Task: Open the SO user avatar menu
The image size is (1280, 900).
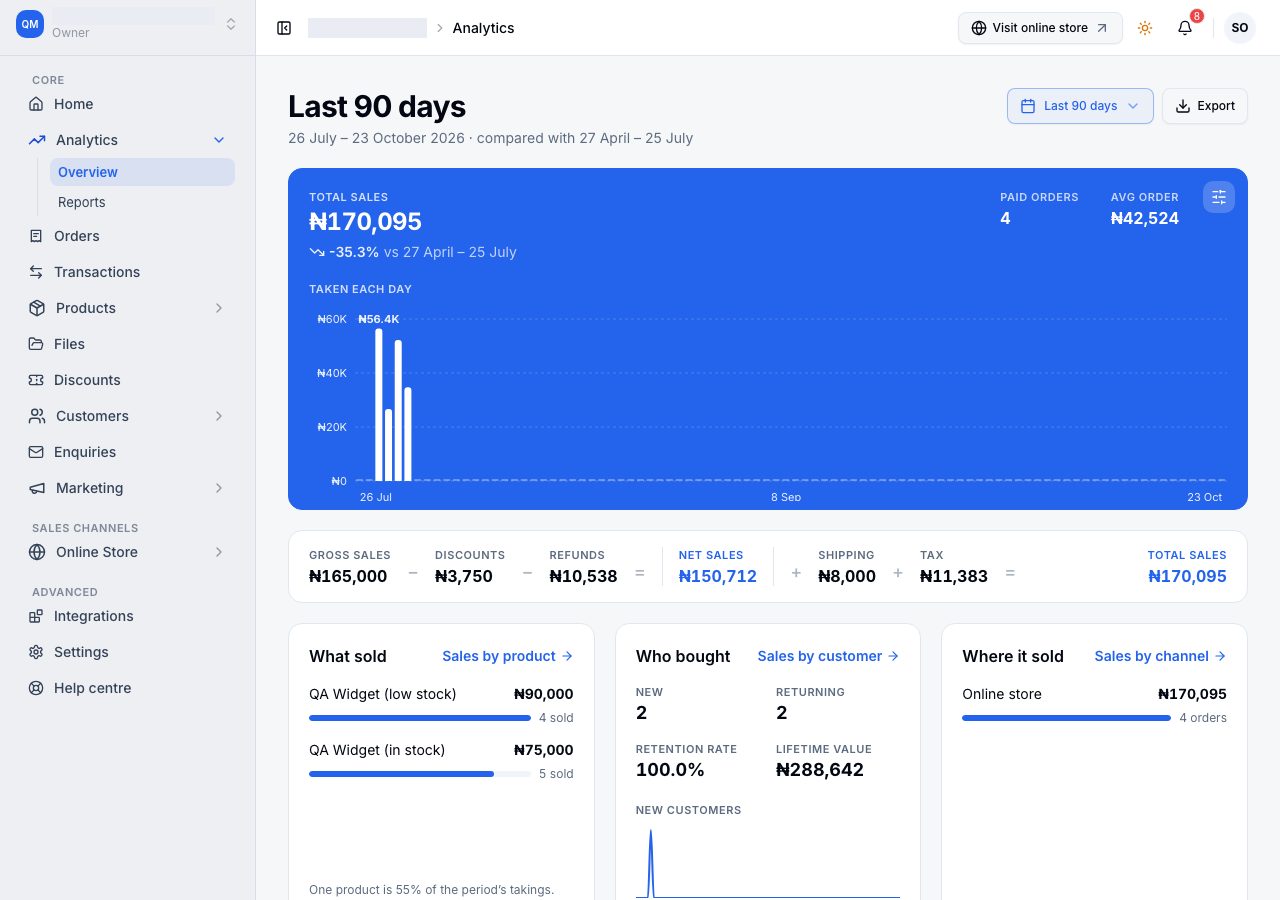Action: 1240,28
